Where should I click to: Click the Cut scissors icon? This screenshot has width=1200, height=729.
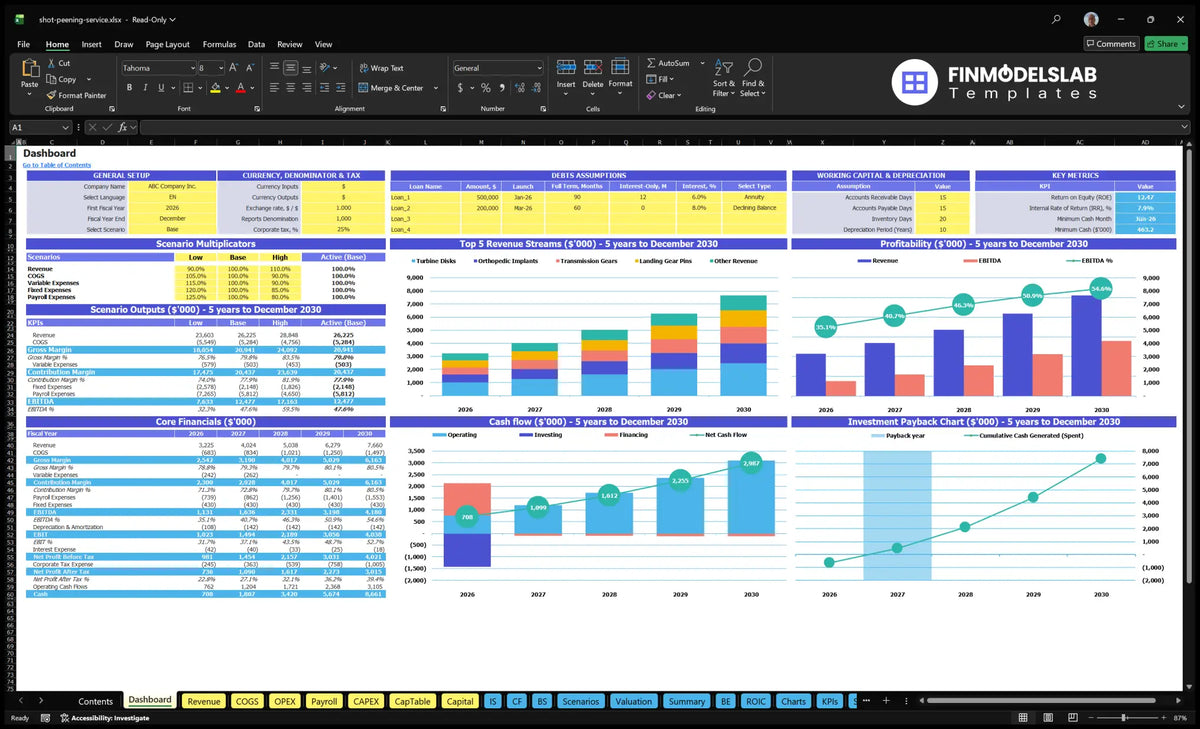pyautogui.click(x=50, y=63)
